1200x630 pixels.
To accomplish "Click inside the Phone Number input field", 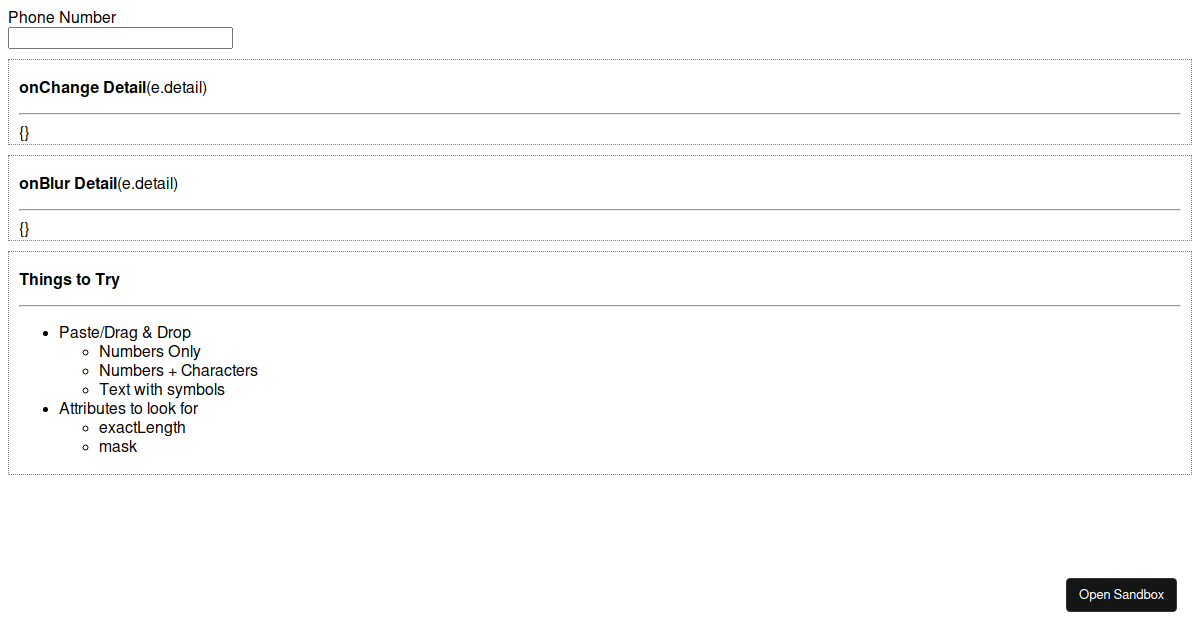I will (x=120, y=38).
